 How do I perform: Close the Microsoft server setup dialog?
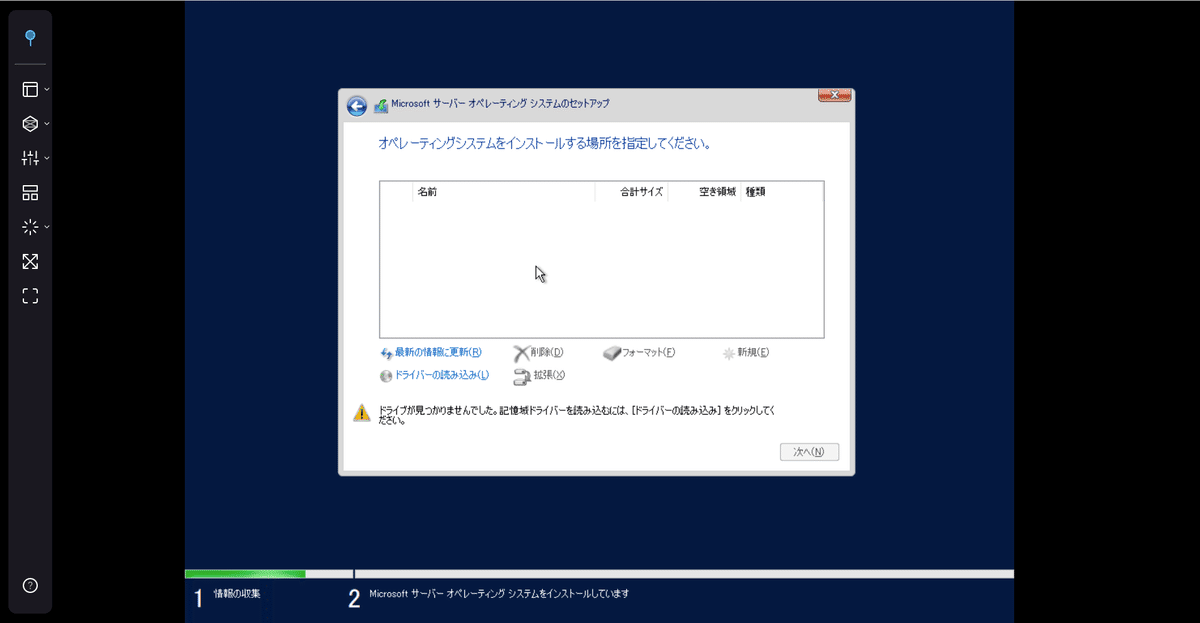pos(834,95)
